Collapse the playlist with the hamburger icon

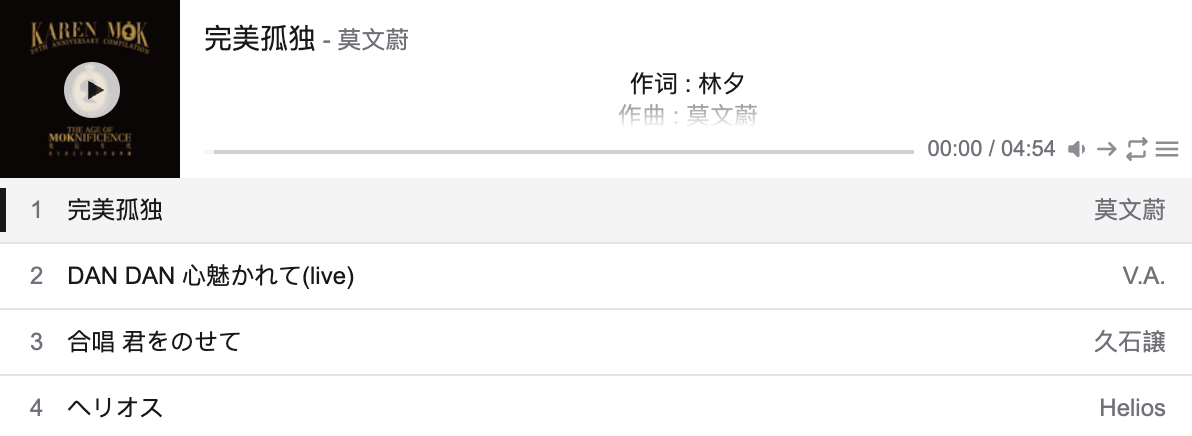point(1167,149)
